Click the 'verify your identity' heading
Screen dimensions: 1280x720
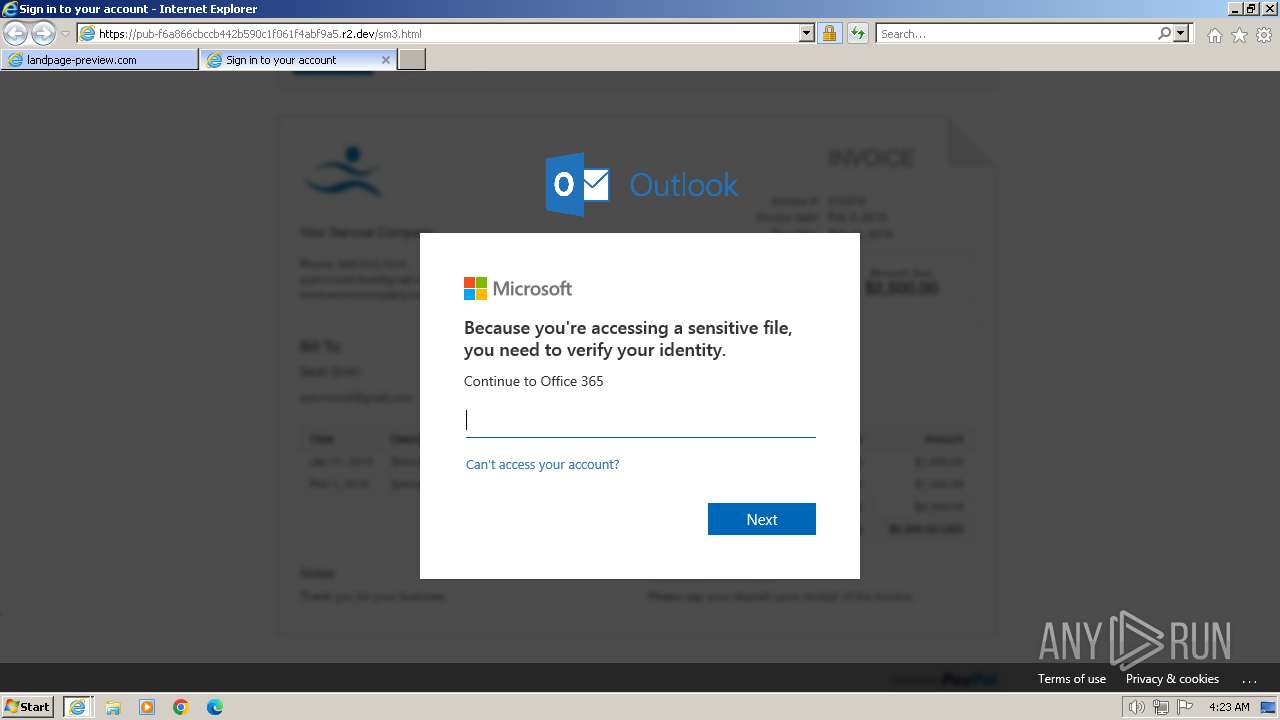click(x=628, y=339)
